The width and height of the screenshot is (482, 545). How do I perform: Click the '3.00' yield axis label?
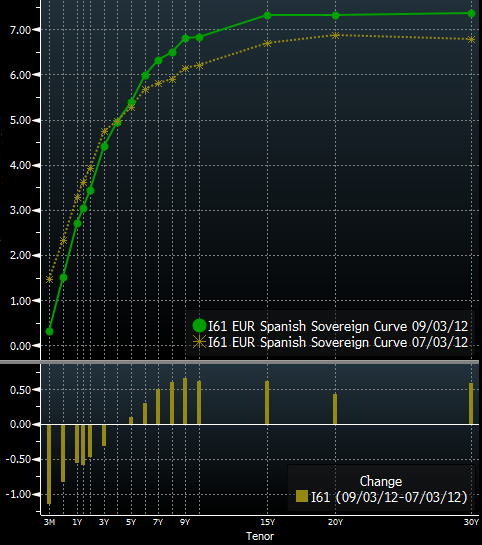click(21, 211)
